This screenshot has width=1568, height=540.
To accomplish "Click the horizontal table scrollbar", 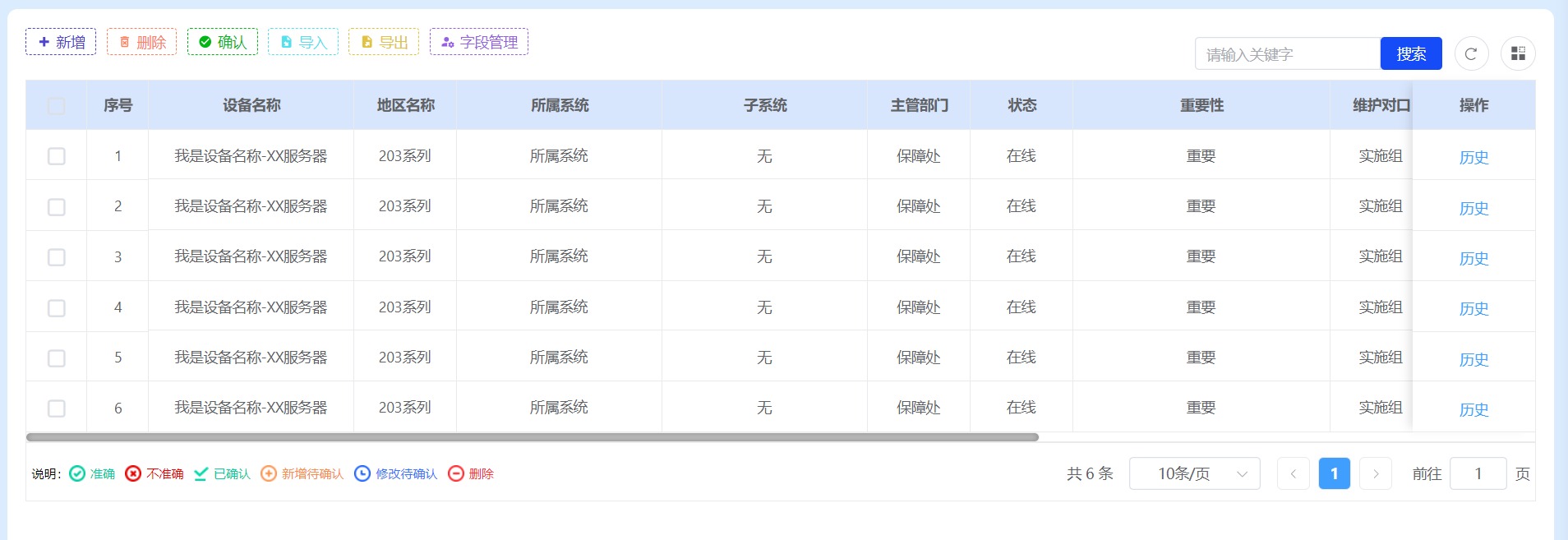I will point(533,437).
